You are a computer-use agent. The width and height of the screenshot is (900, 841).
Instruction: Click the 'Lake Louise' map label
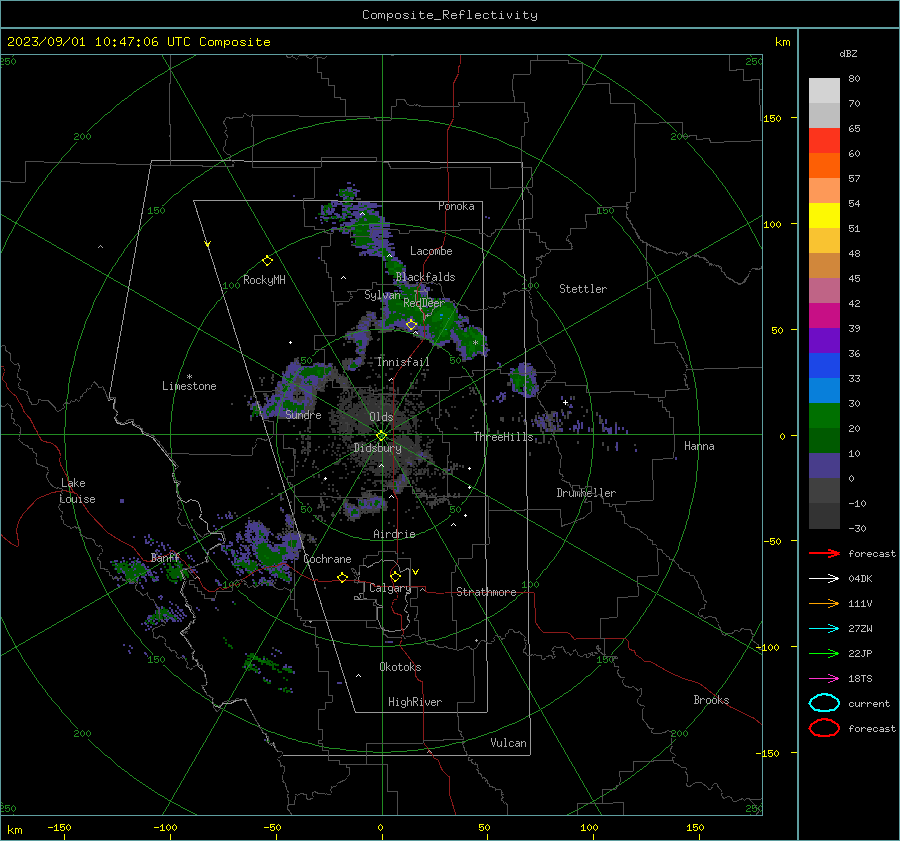coord(77,491)
